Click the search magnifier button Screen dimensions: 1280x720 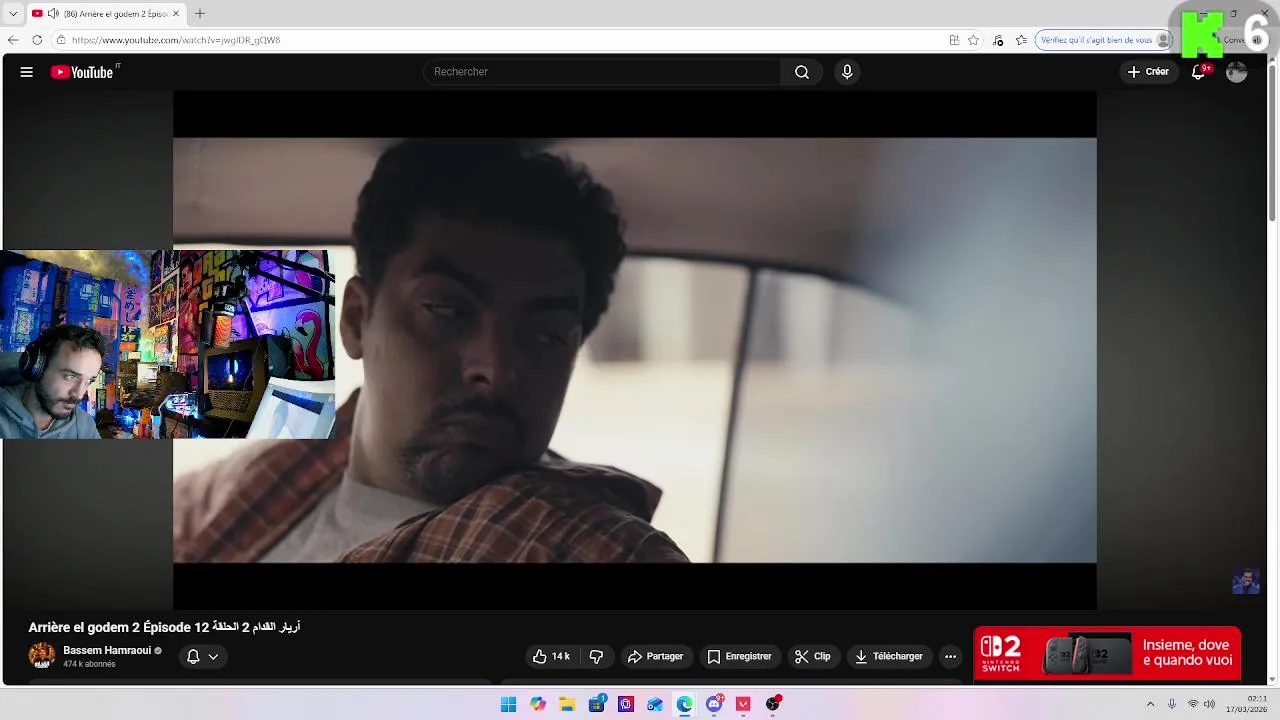click(802, 72)
